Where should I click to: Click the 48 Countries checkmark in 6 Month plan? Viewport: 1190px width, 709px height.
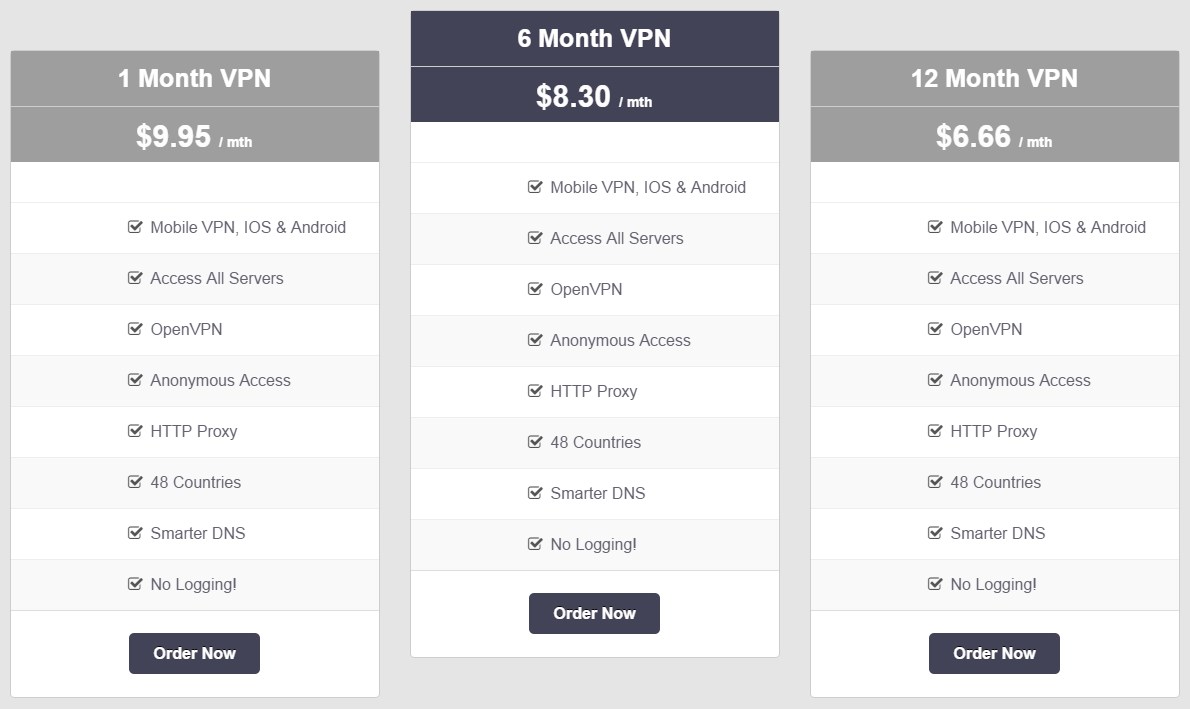(x=535, y=442)
